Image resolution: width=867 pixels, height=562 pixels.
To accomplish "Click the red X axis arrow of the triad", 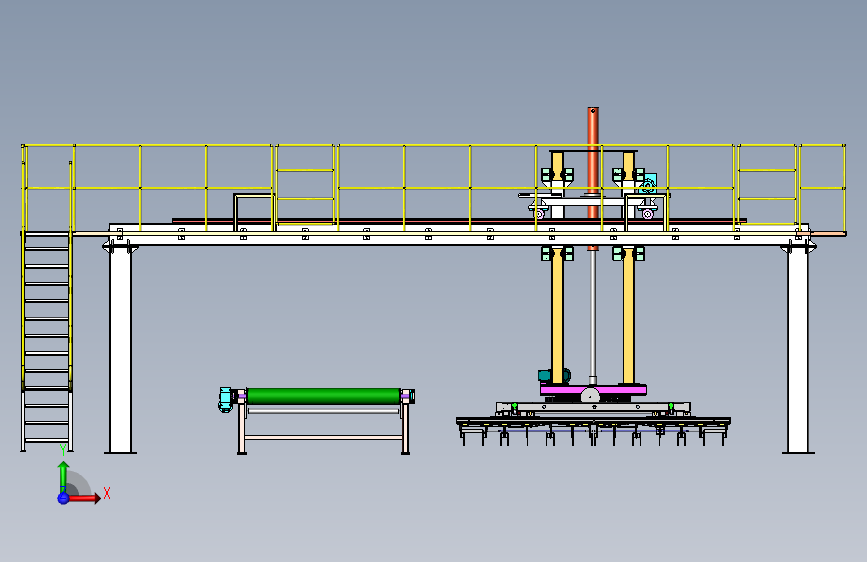I will click(84, 498).
